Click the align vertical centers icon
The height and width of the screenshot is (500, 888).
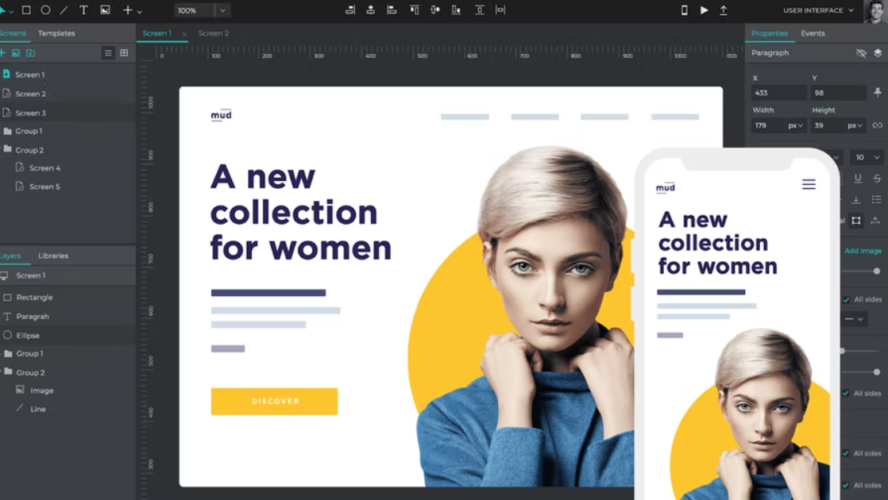(x=435, y=10)
